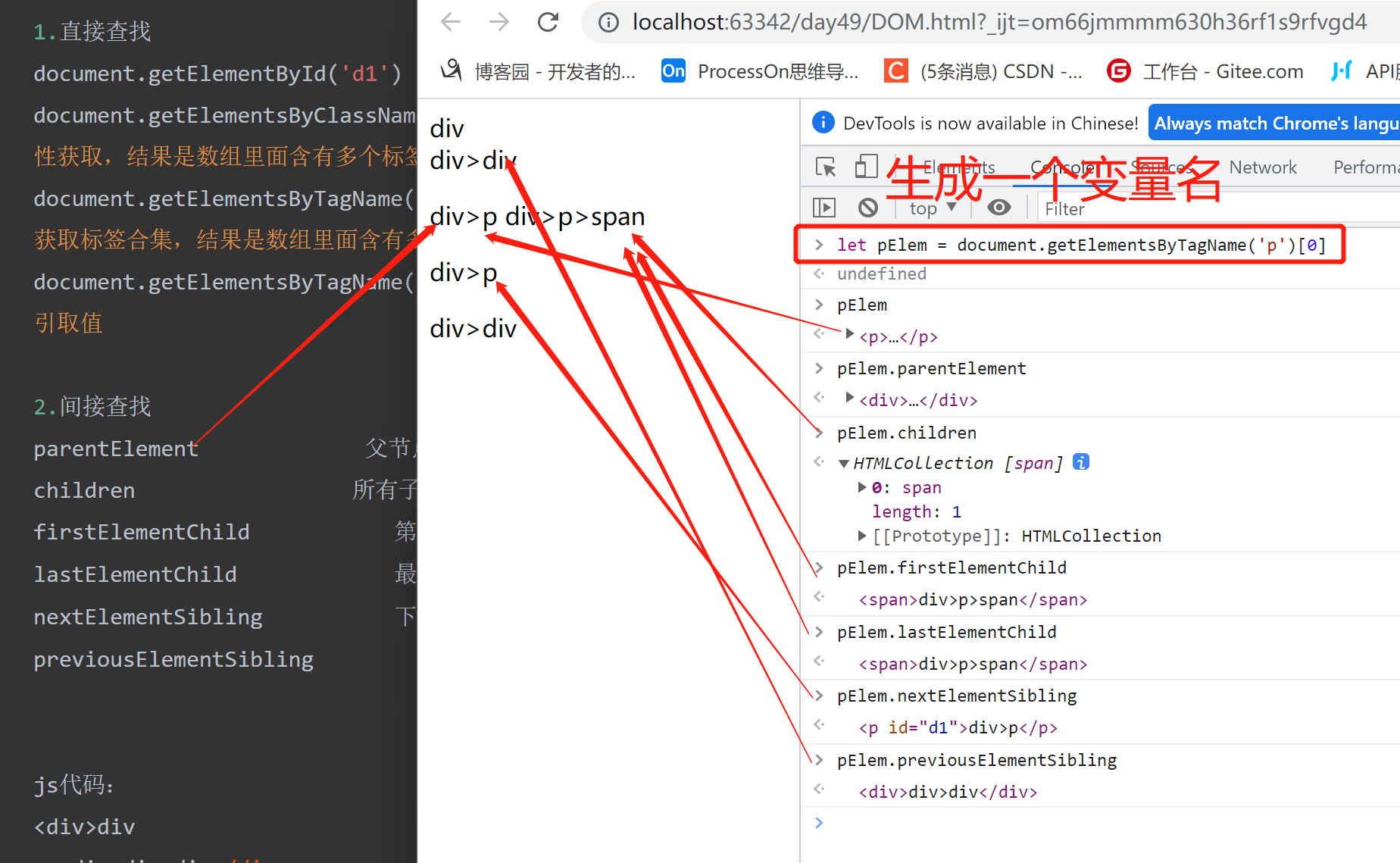The height and width of the screenshot is (863, 1400).
Task: Click pElem.children console entry
Action: pyautogui.click(x=907, y=433)
